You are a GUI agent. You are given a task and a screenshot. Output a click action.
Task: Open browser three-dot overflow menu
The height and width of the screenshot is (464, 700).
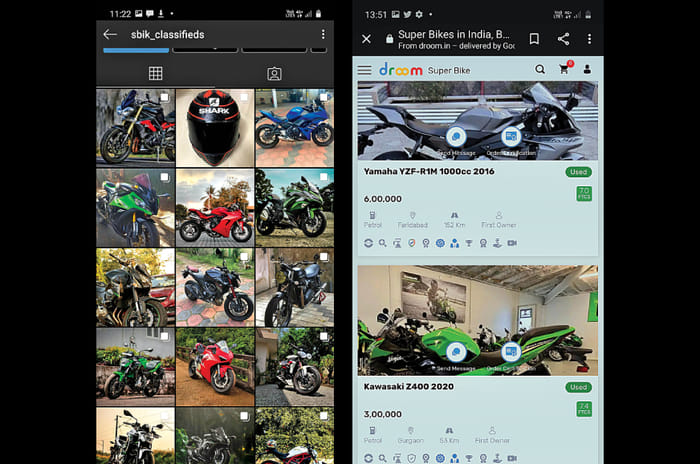click(x=590, y=39)
